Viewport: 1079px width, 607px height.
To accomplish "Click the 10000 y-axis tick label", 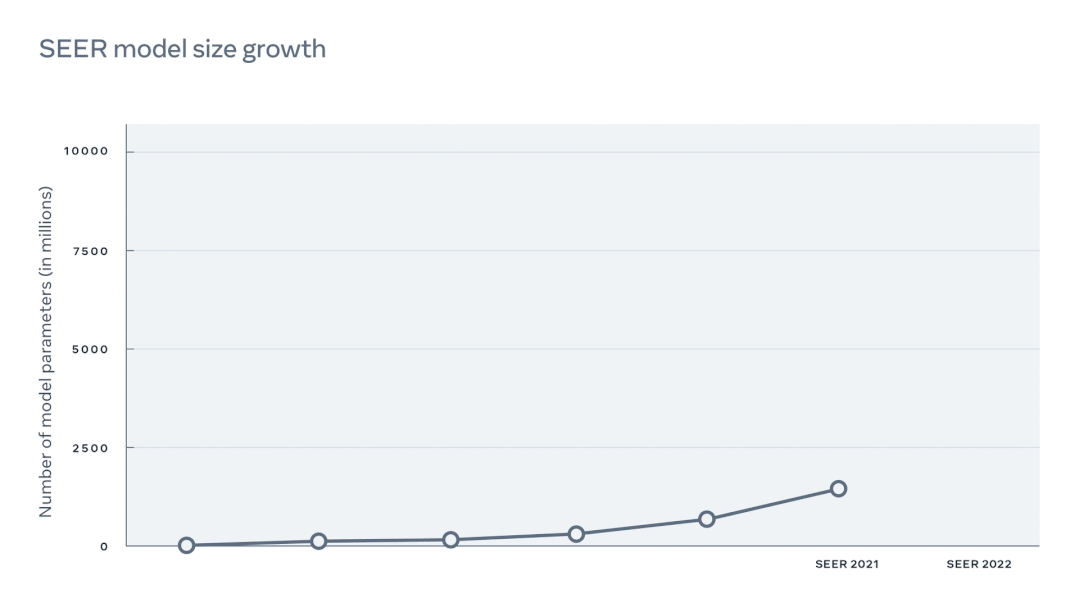I will tap(84, 152).
